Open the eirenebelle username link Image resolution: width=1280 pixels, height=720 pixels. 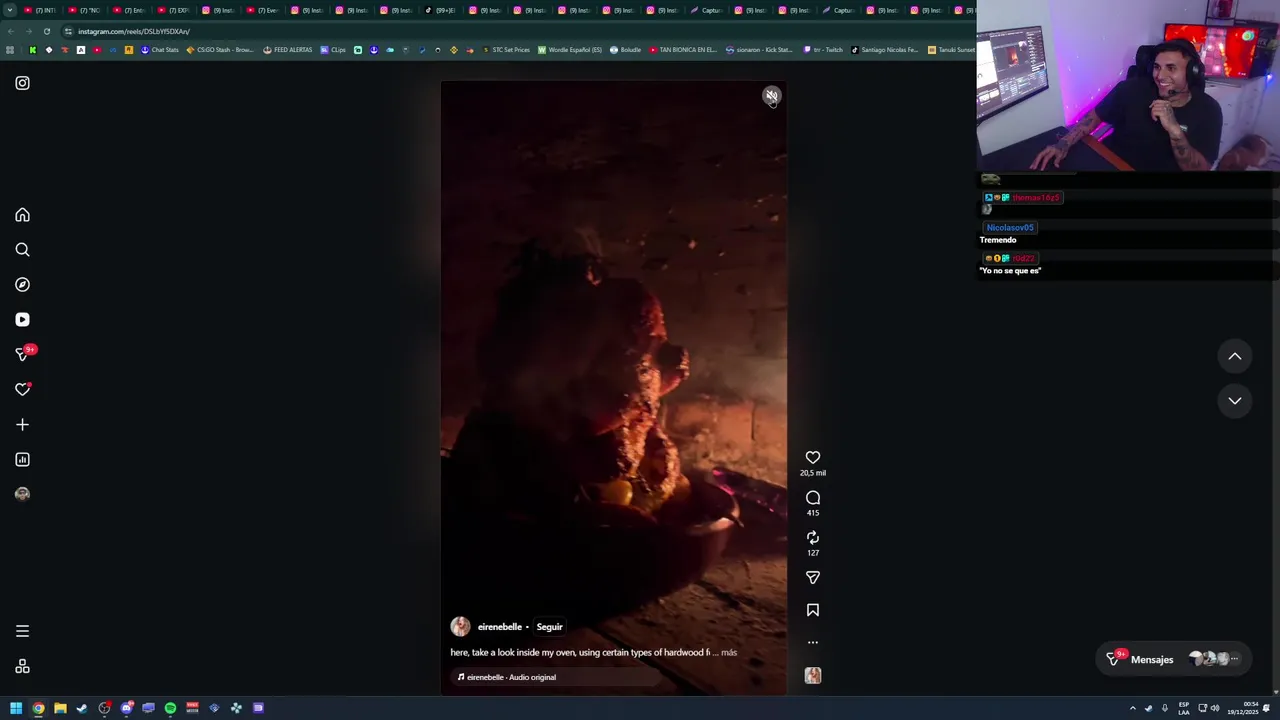pos(500,627)
